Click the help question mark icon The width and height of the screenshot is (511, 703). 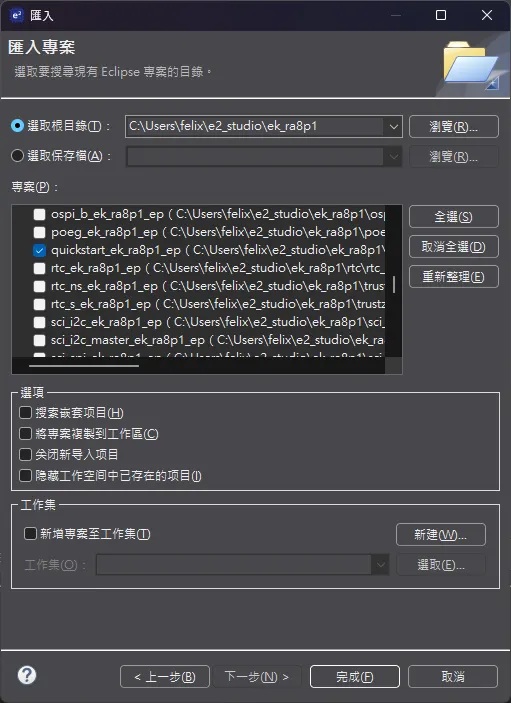(x=27, y=675)
